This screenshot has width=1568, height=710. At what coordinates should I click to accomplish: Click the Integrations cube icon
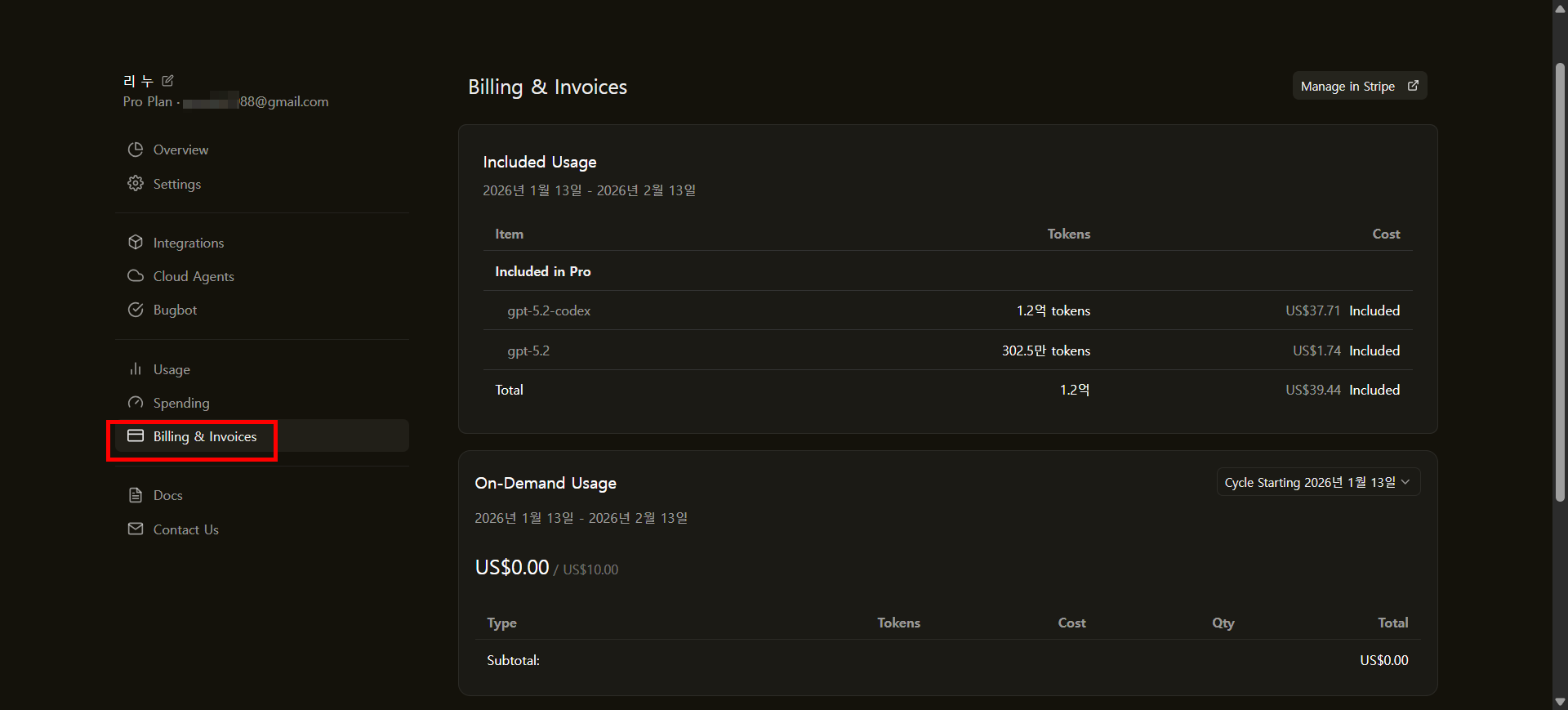coord(136,243)
